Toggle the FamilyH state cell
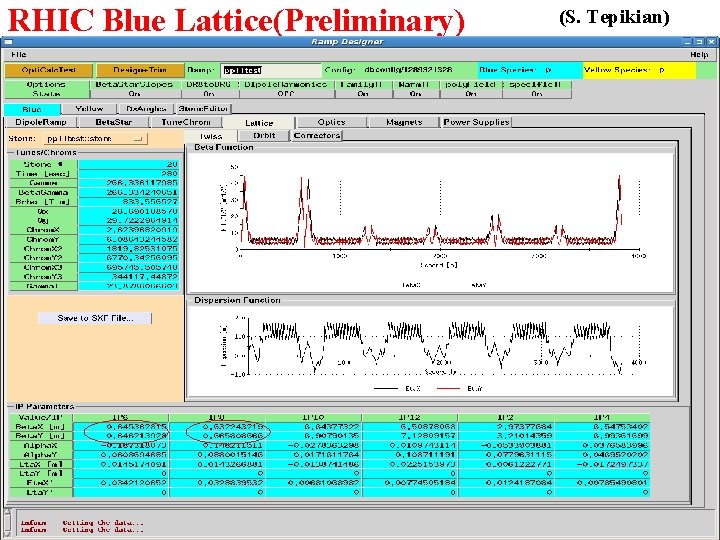720x540 pixels. [x=363, y=94]
